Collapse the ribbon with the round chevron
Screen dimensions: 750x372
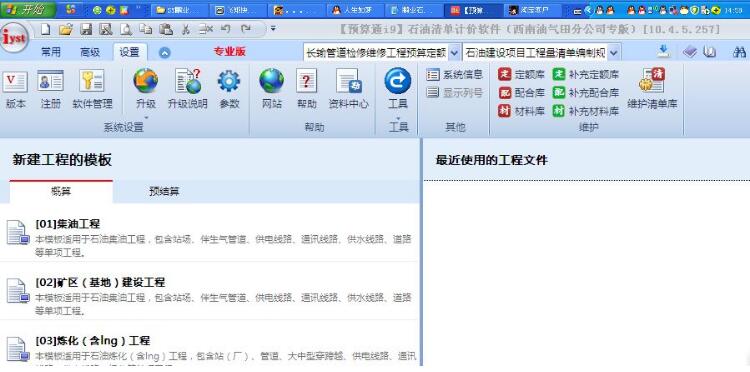[x=164, y=53]
